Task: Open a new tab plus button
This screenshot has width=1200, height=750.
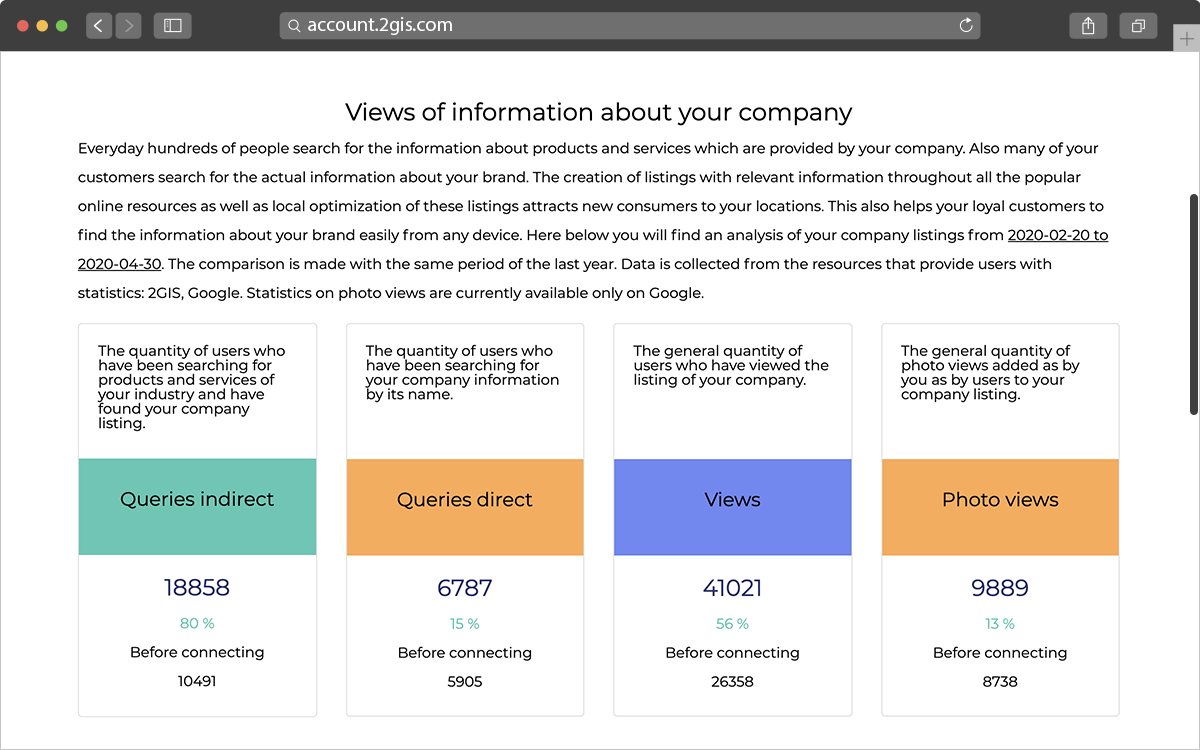Action: pyautogui.click(x=1186, y=39)
